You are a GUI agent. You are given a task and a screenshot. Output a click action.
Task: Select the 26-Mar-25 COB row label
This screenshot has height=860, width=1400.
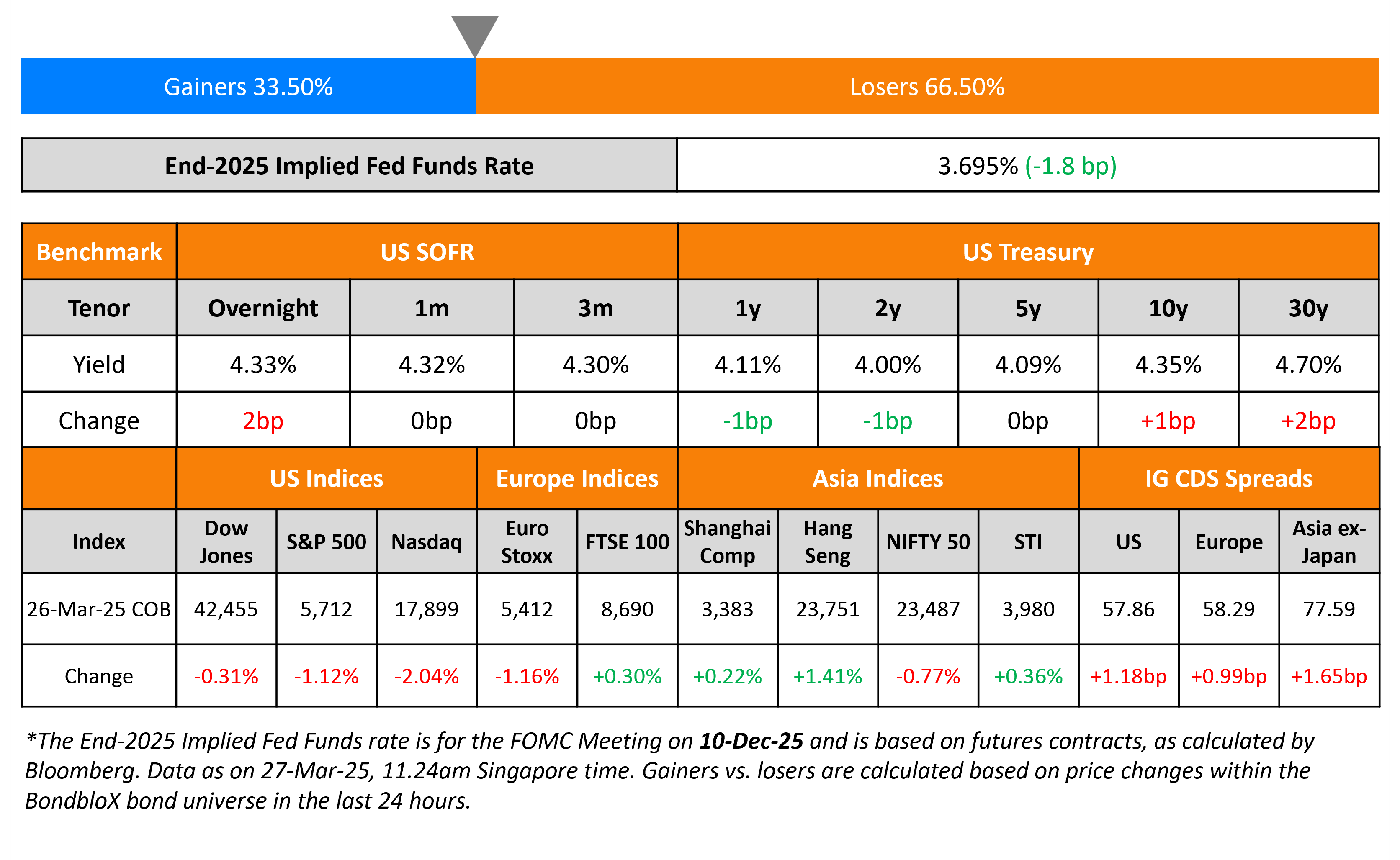click(x=98, y=609)
